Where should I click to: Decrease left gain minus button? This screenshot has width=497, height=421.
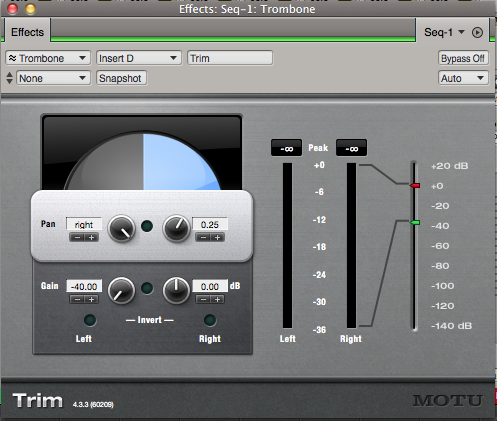77,299
